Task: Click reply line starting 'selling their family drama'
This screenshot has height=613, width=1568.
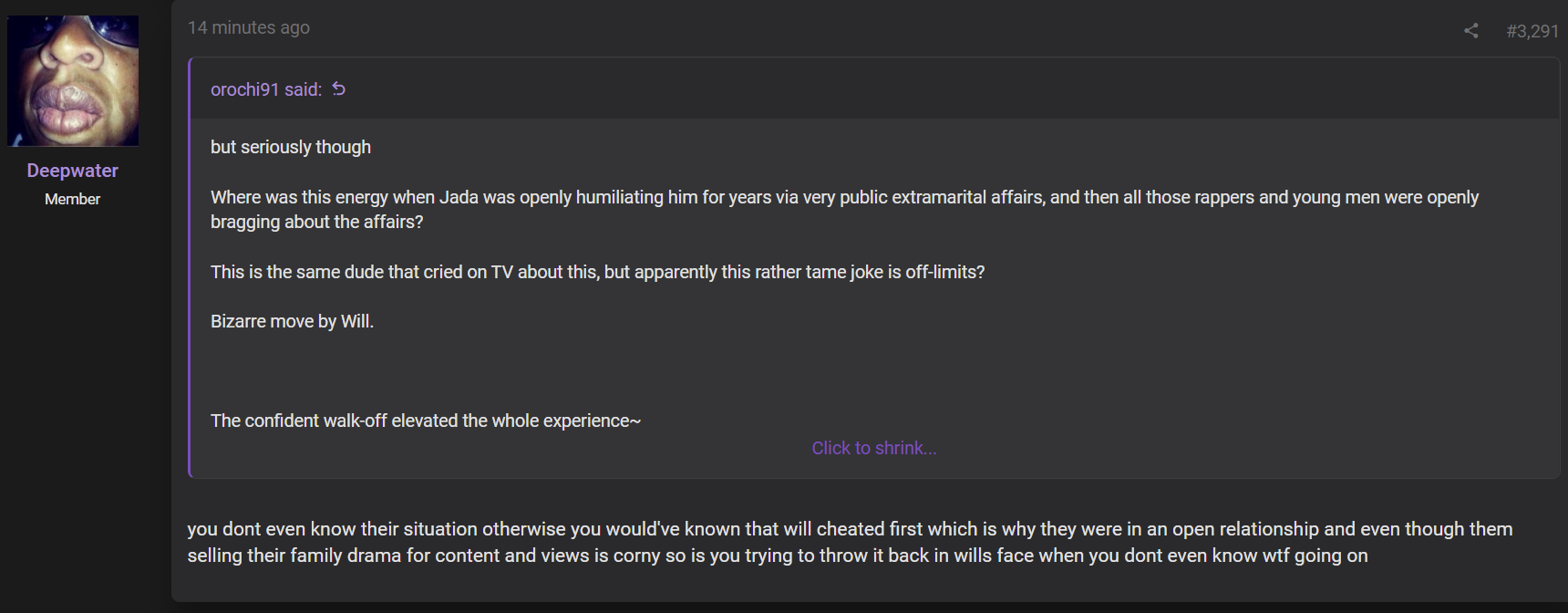Action: click(778, 556)
